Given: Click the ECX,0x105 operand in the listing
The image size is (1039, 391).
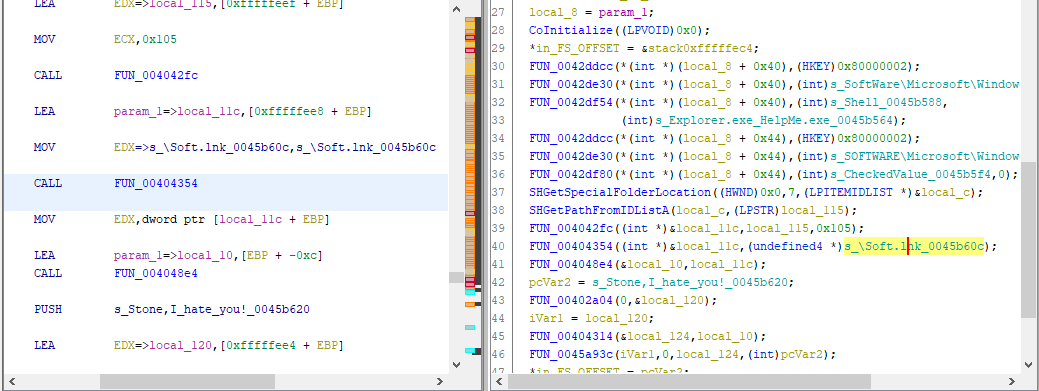Looking at the screenshot, I should [x=146, y=40].
